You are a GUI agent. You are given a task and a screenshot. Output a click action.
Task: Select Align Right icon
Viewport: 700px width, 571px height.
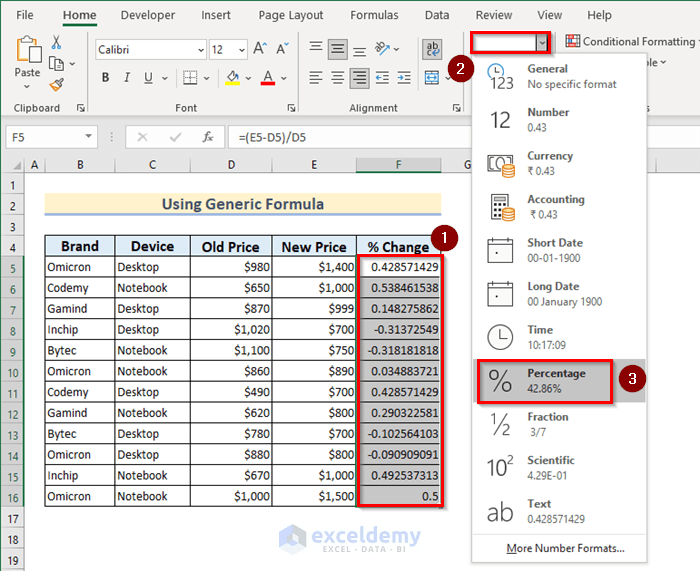click(x=359, y=78)
